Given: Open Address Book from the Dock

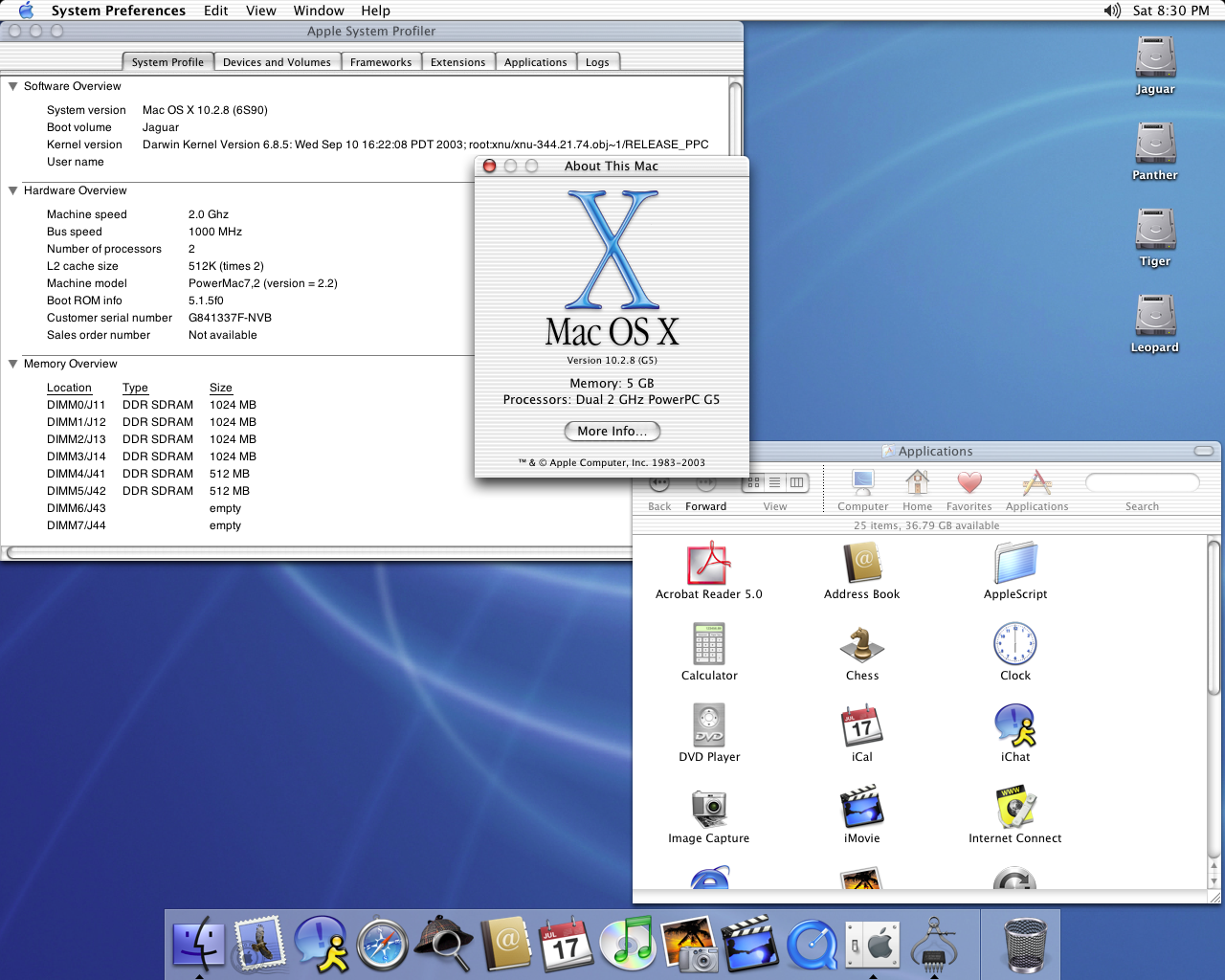Looking at the screenshot, I should (504, 944).
